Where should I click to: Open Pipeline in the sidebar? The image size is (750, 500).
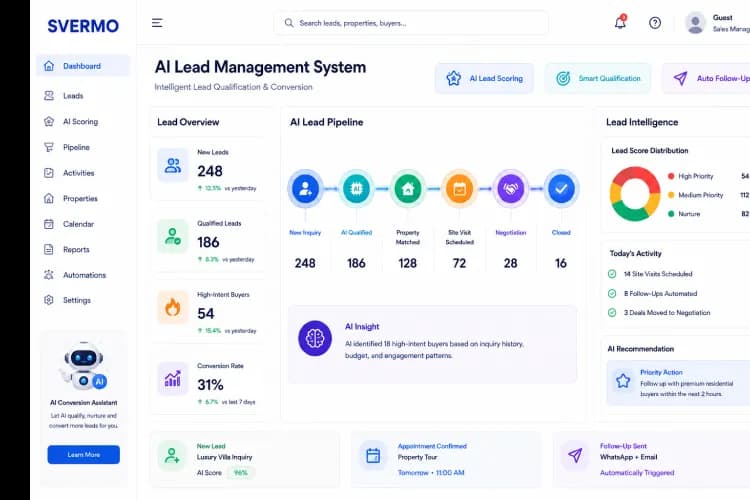pyautogui.click(x=83, y=147)
